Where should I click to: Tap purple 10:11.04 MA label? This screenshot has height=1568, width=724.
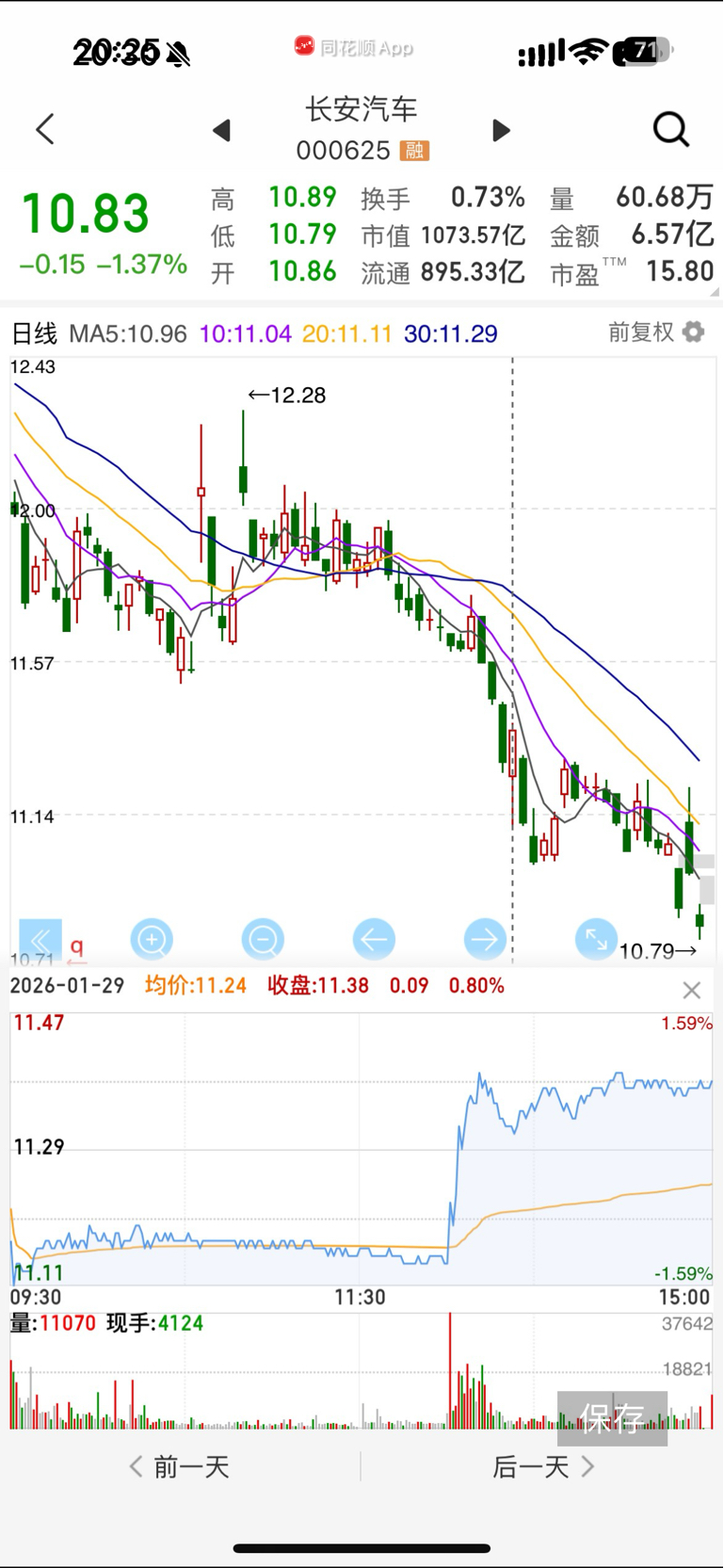246,333
